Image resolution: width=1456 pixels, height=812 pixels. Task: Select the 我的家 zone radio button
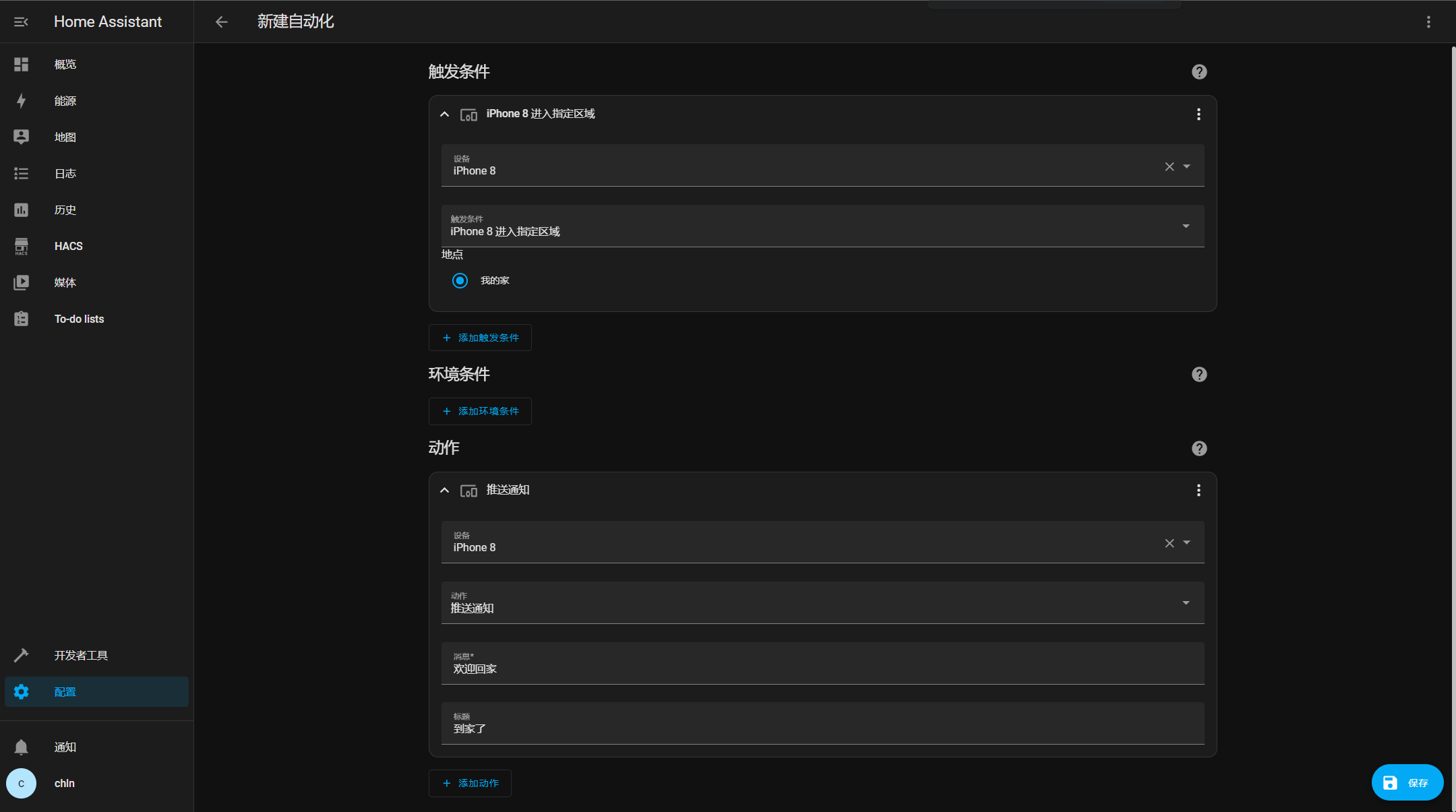[x=460, y=280]
